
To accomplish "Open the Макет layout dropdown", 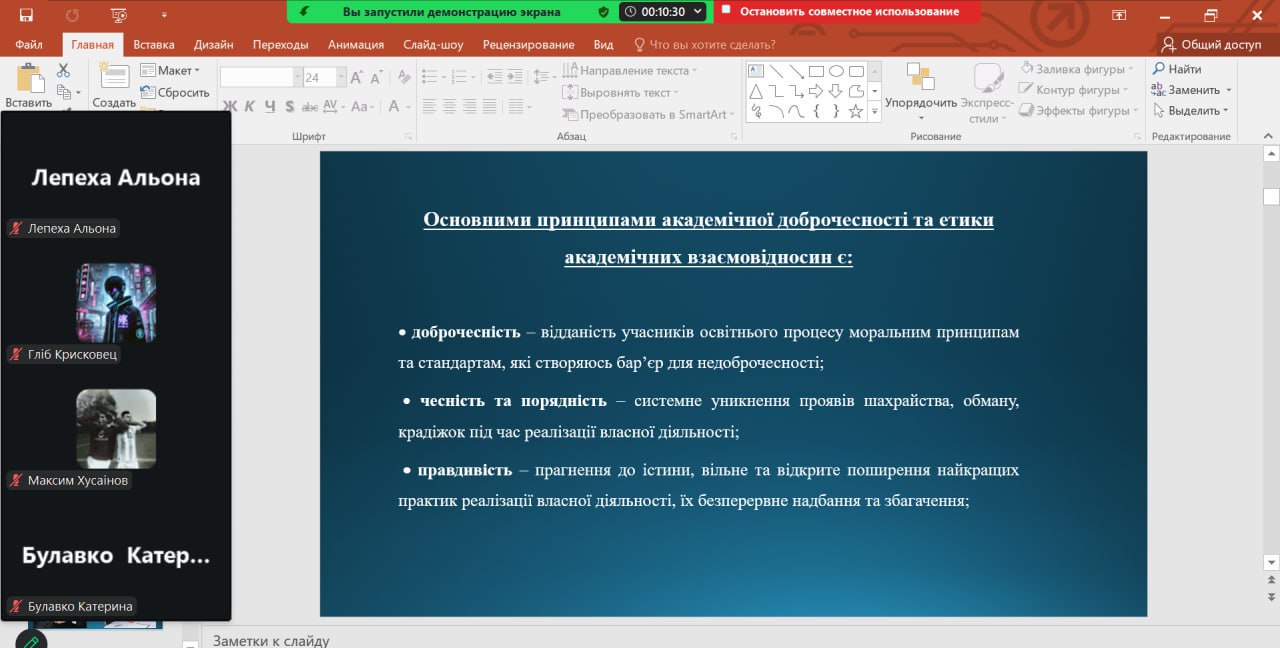I will coord(170,71).
